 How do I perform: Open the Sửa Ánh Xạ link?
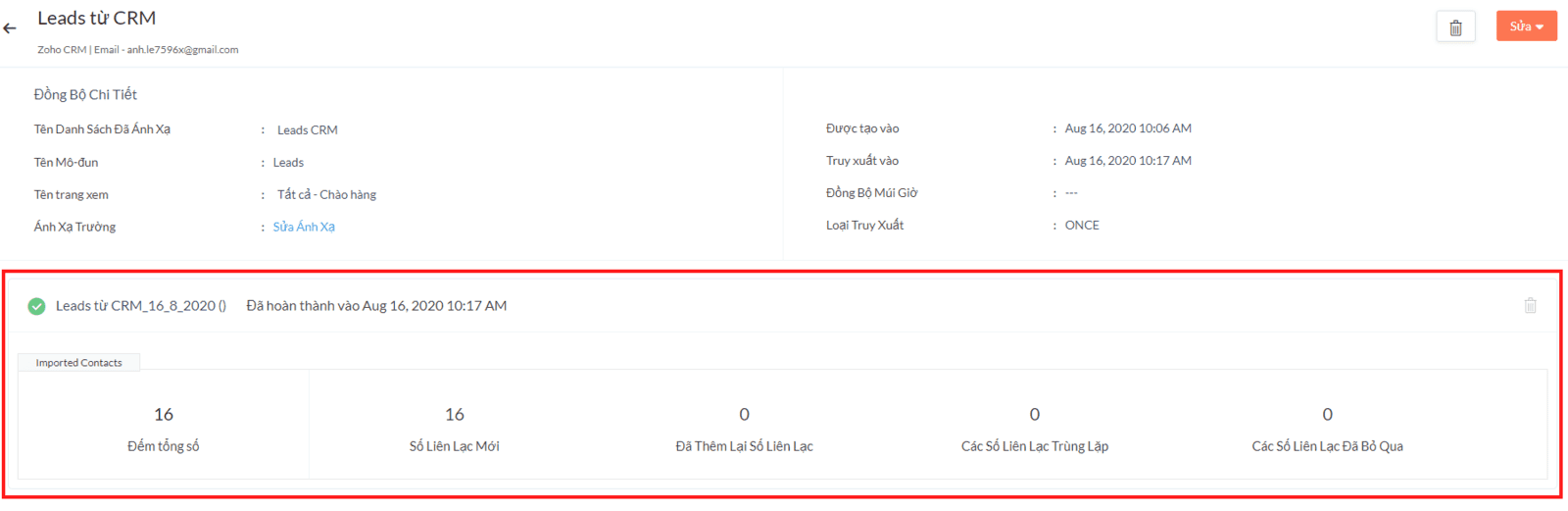point(304,227)
